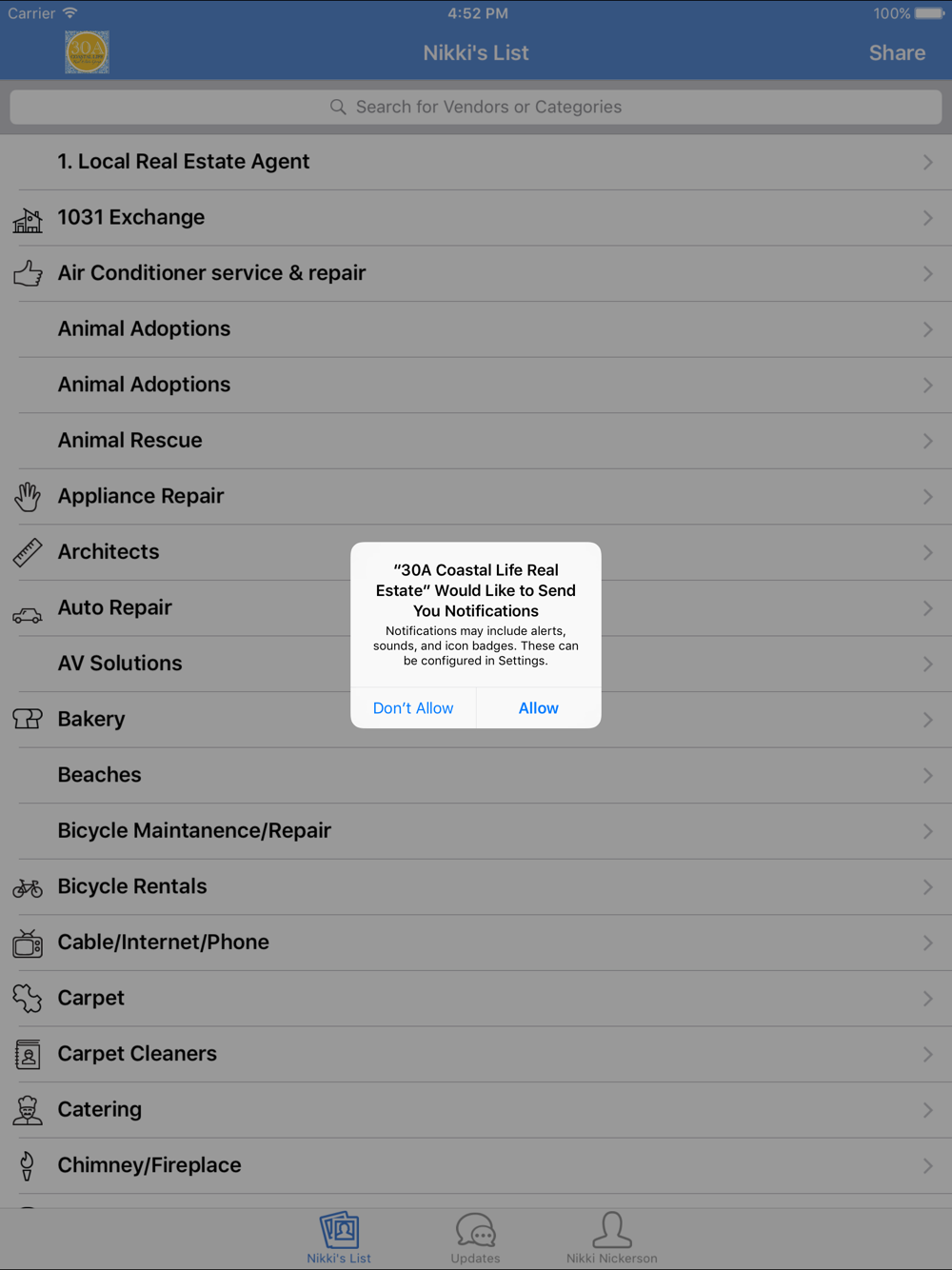Click the hand icon beside Appliance Repair
952x1270 pixels.
28,496
